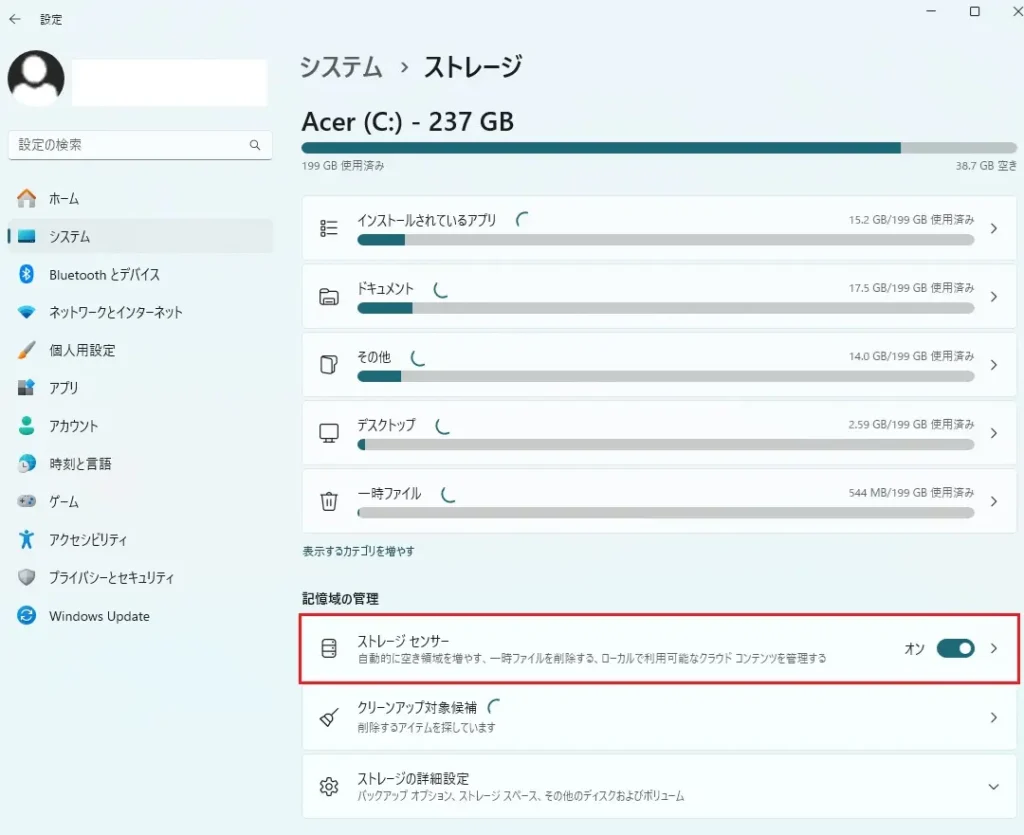Click the search magnifier icon
Screen dimensions: 1024x835
tap(255, 145)
